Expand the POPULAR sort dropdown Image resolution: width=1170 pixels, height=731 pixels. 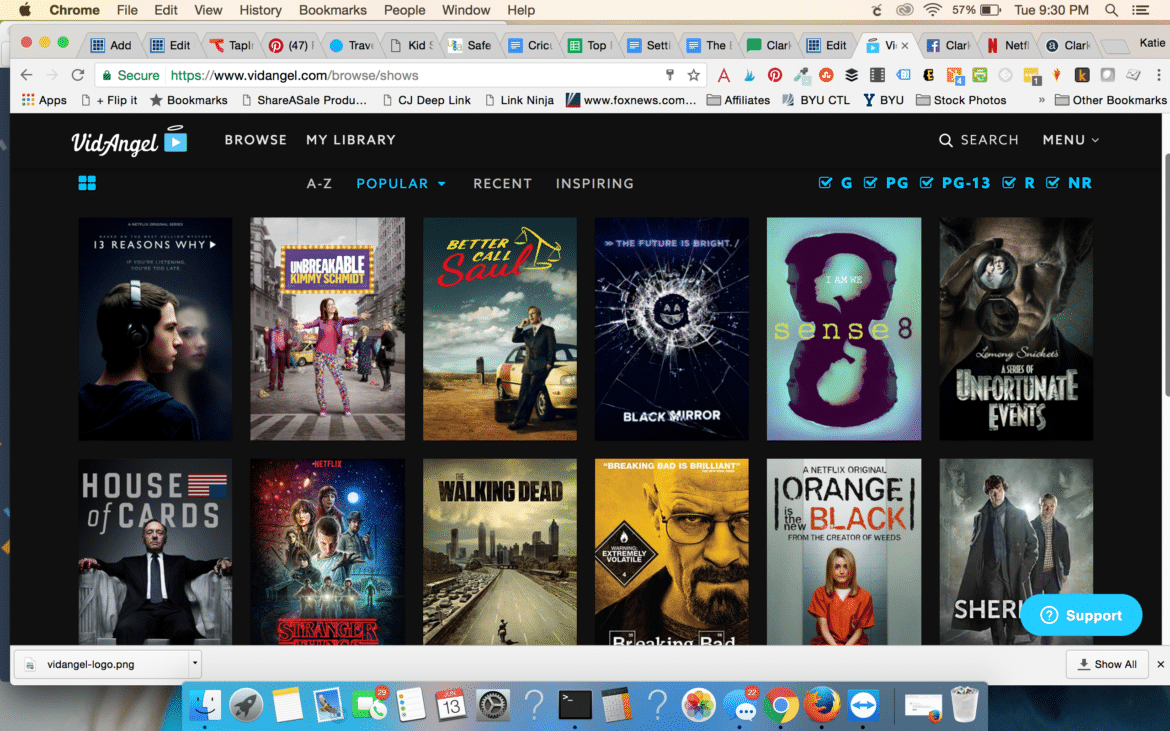(x=401, y=183)
